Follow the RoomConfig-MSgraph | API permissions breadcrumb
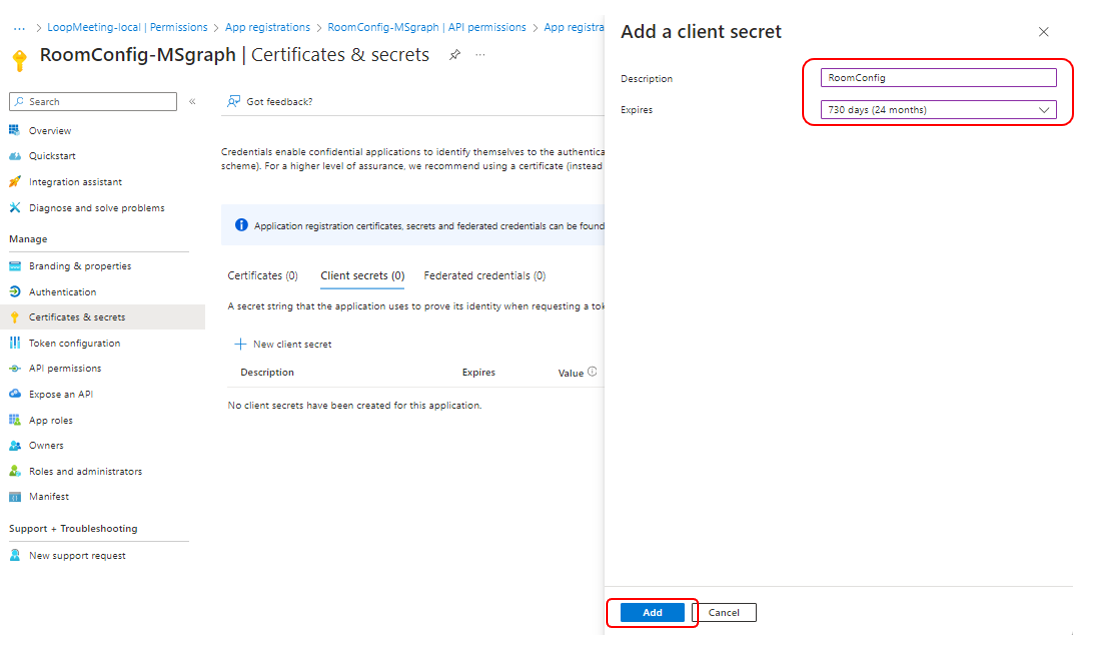The width and height of the screenshot is (1111, 648). tap(427, 27)
